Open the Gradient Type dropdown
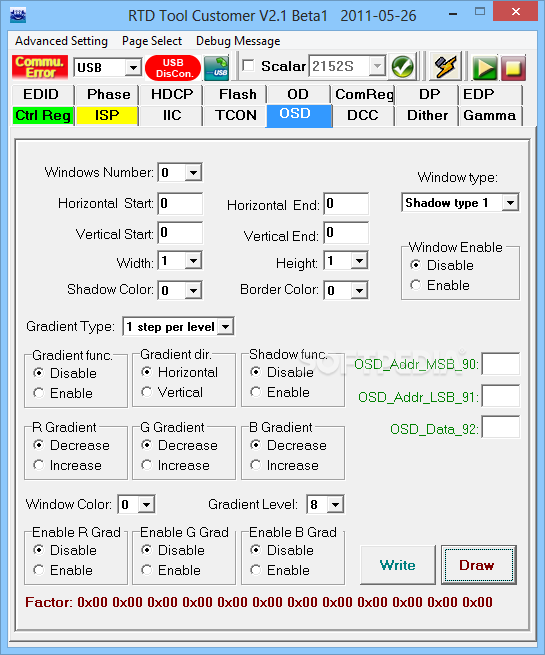This screenshot has height=655, width=545. tap(226, 327)
